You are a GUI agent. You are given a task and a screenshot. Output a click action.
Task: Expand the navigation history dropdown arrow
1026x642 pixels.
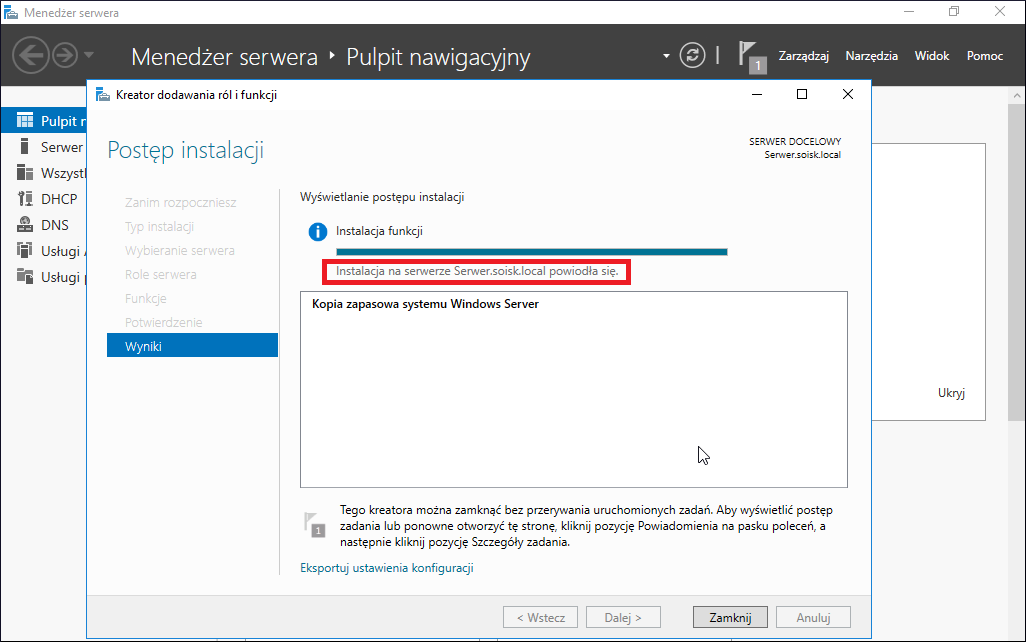point(88,56)
